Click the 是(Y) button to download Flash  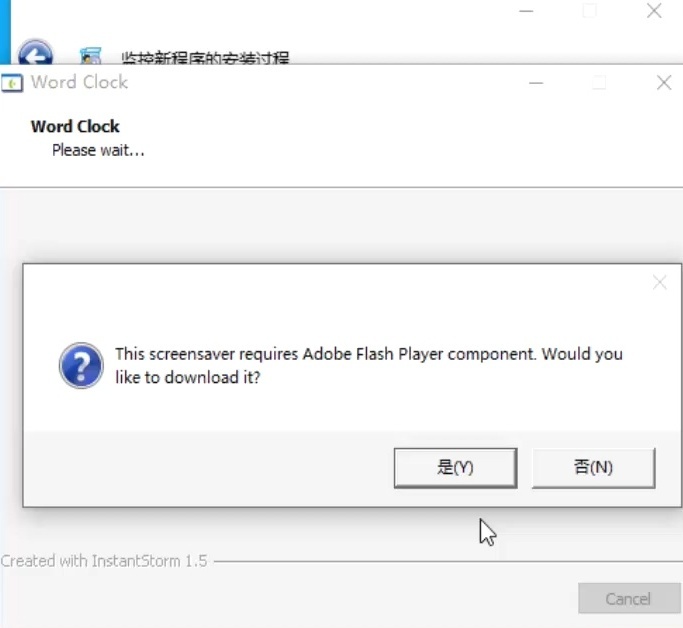[455, 467]
